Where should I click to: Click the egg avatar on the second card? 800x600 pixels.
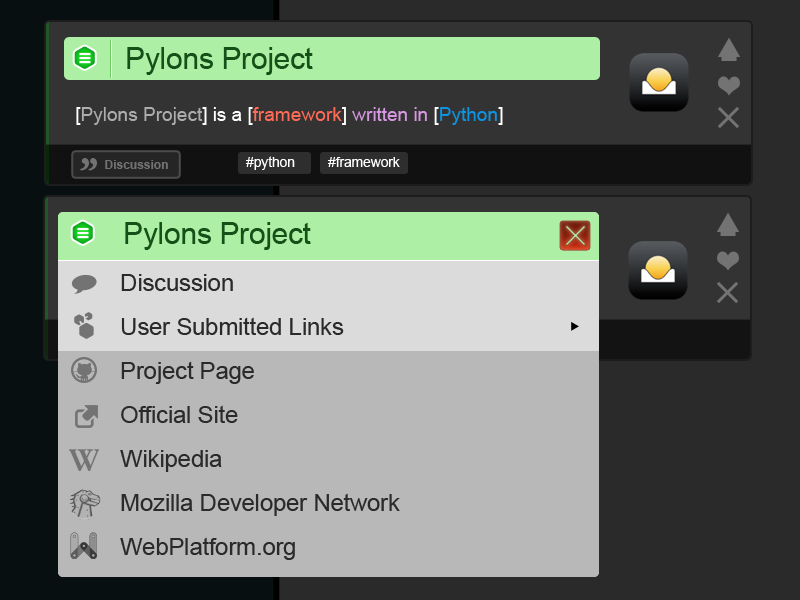[x=658, y=270]
